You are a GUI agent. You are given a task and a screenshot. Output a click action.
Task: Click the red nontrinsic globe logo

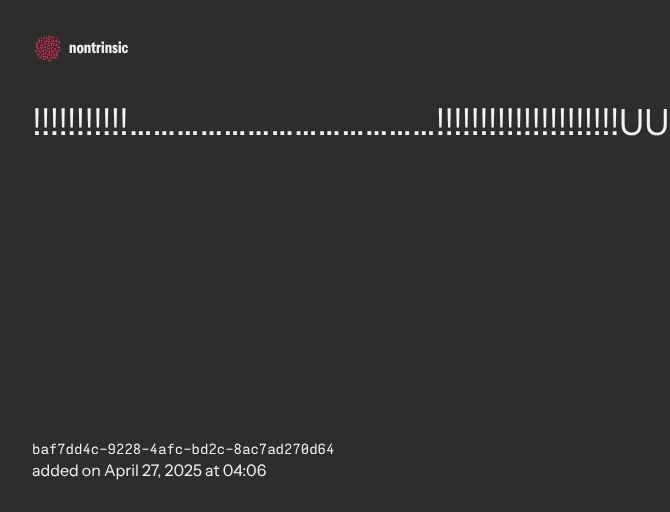(47, 48)
